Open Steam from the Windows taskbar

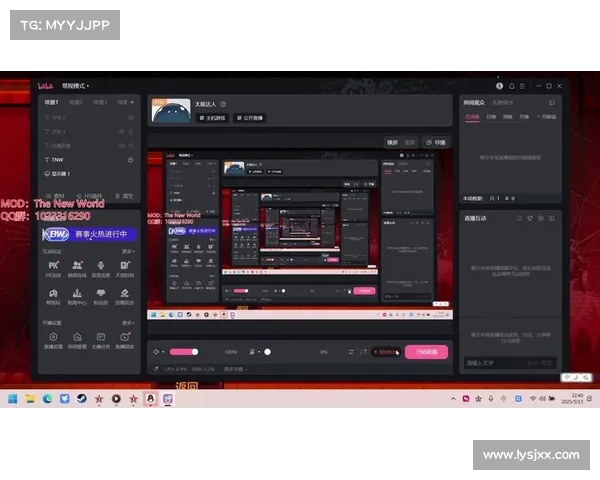(x=81, y=399)
